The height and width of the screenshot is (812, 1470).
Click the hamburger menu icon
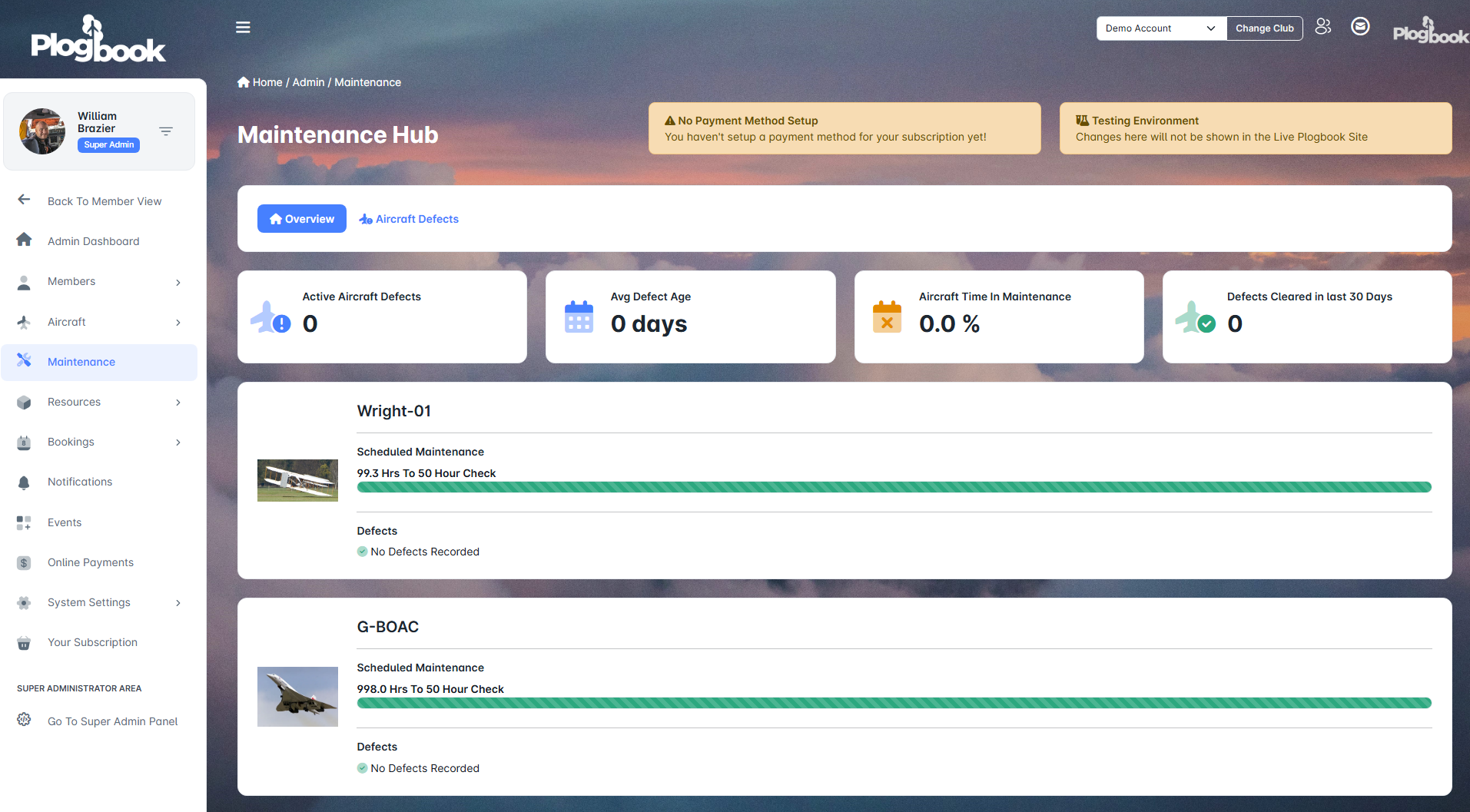point(243,28)
